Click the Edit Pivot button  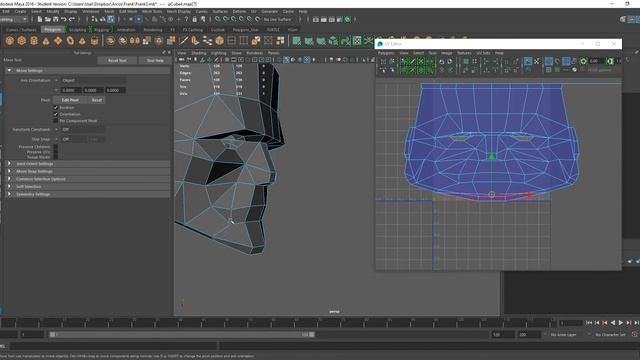[x=70, y=100]
